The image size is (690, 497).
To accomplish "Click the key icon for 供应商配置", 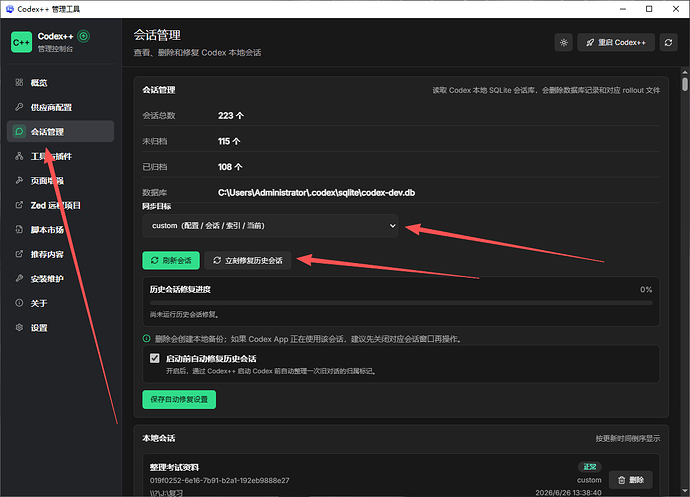I will 19,107.
